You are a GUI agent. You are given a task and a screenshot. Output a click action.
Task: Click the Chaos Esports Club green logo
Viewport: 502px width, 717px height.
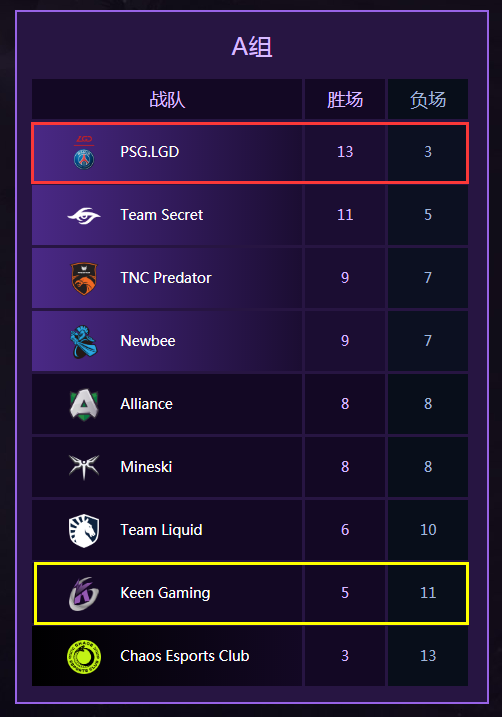[84, 657]
